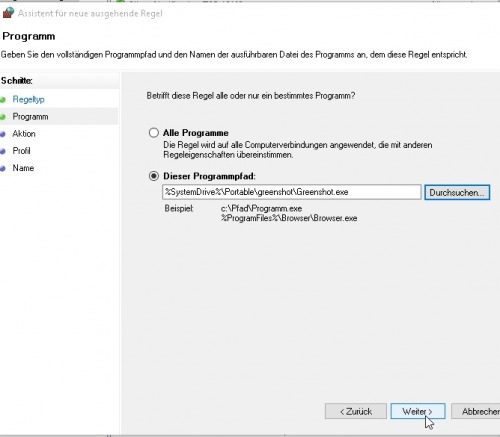Click green bullet next to Regeltyp step

coord(3,100)
